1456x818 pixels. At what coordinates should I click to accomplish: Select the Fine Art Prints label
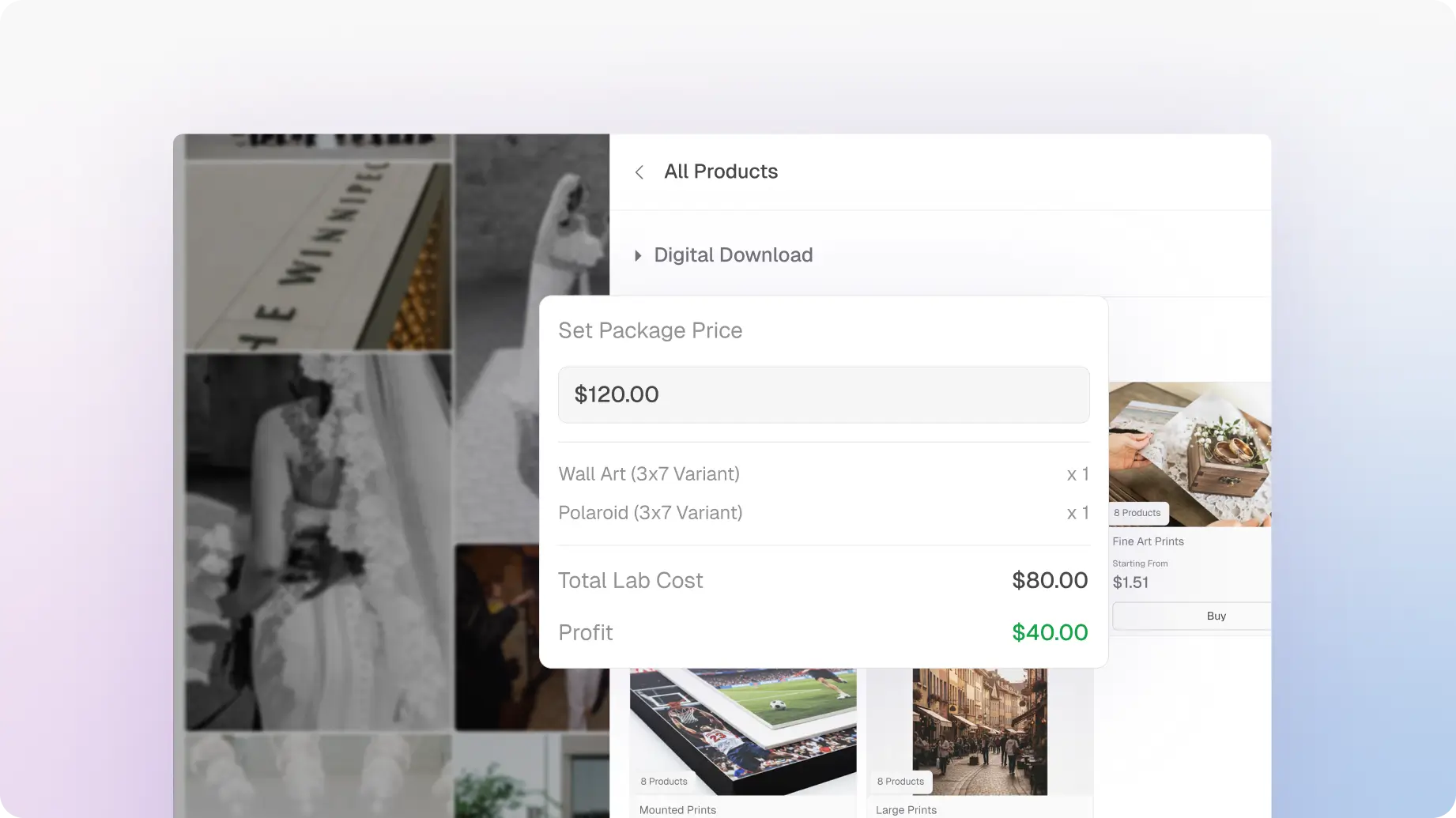[x=1148, y=541]
